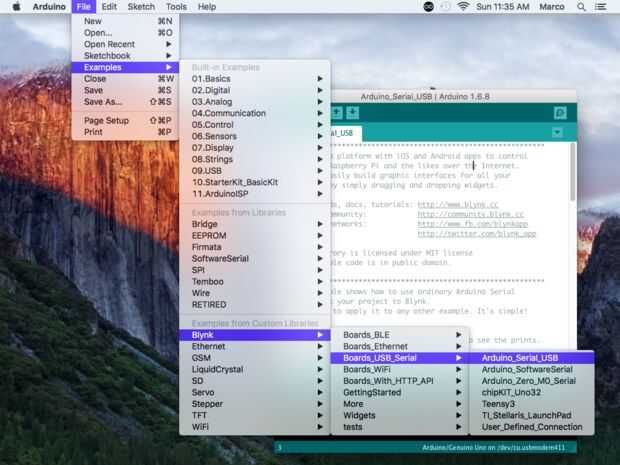Viewport: 620px width, 465px height.
Task: Expand the 04.Communication examples submenu
Action: [255, 113]
